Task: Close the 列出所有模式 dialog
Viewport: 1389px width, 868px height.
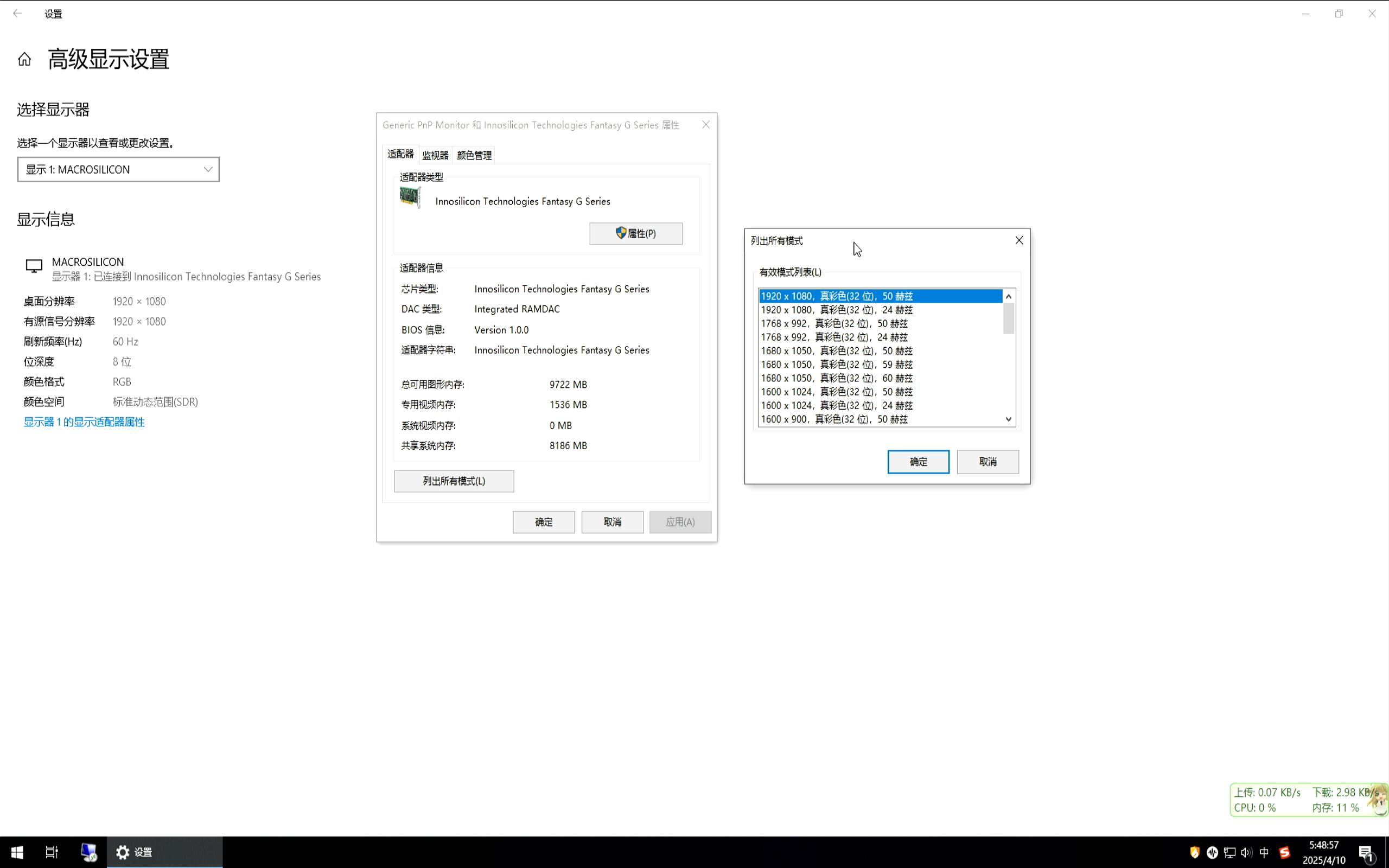Action: [x=1019, y=240]
